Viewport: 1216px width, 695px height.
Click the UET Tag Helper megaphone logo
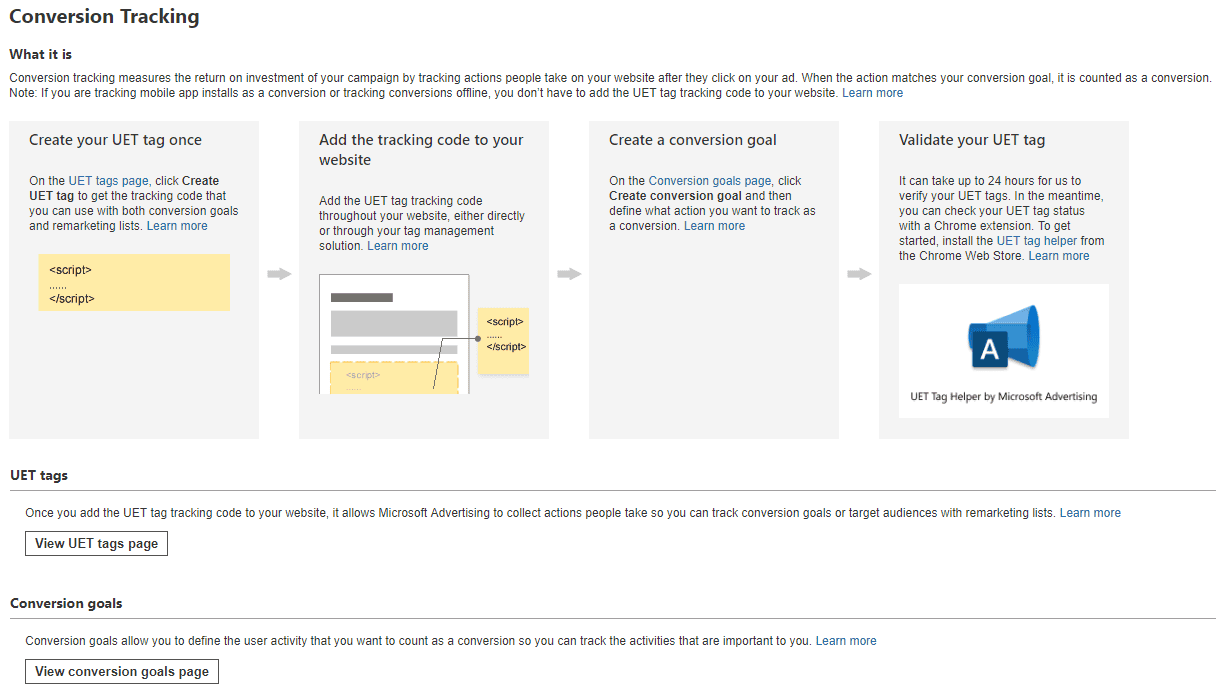(x=1004, y=339)
